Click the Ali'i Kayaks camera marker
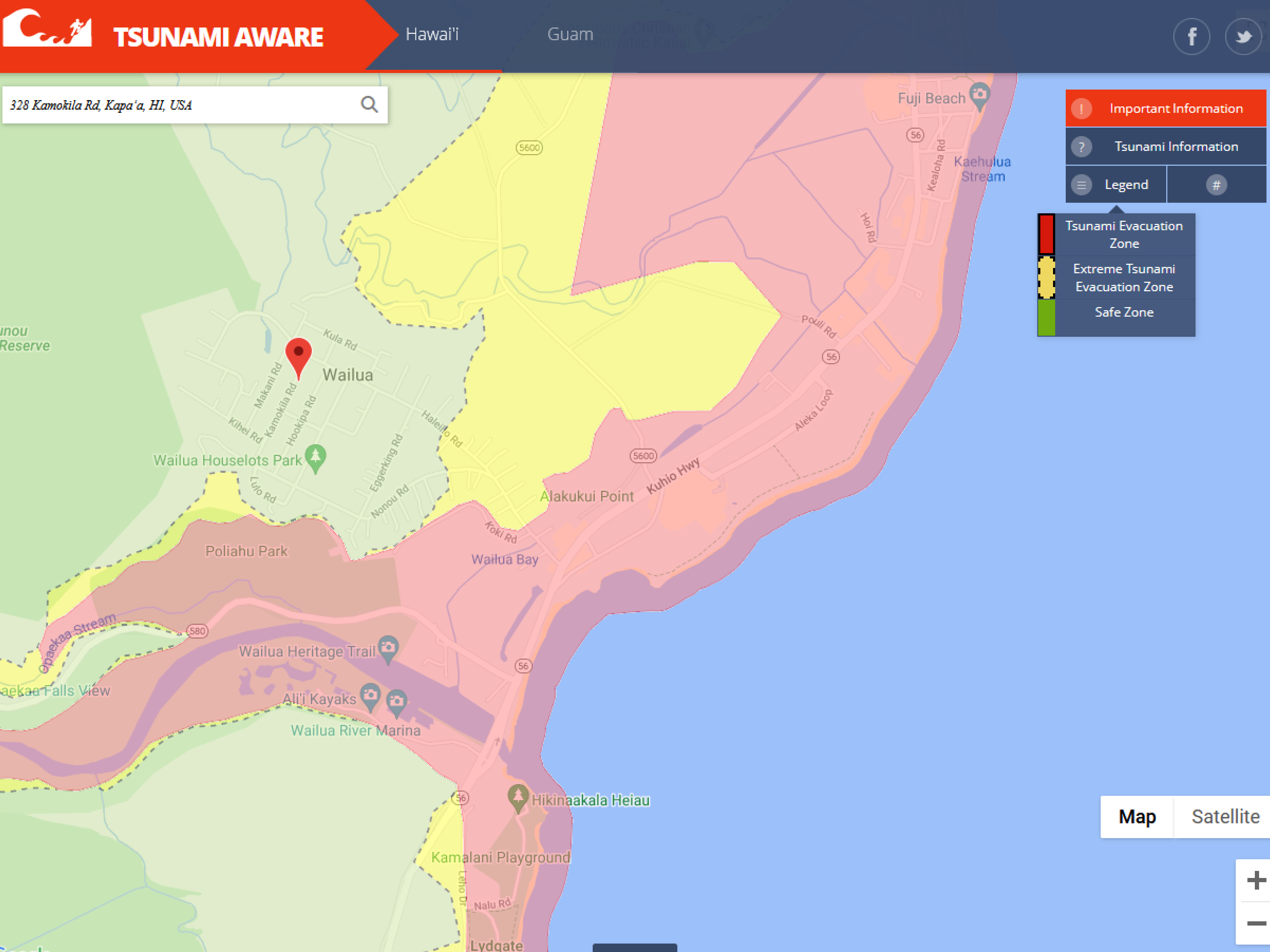The width and height of the screenshot is (1270, 952). [x=370, y=697]
